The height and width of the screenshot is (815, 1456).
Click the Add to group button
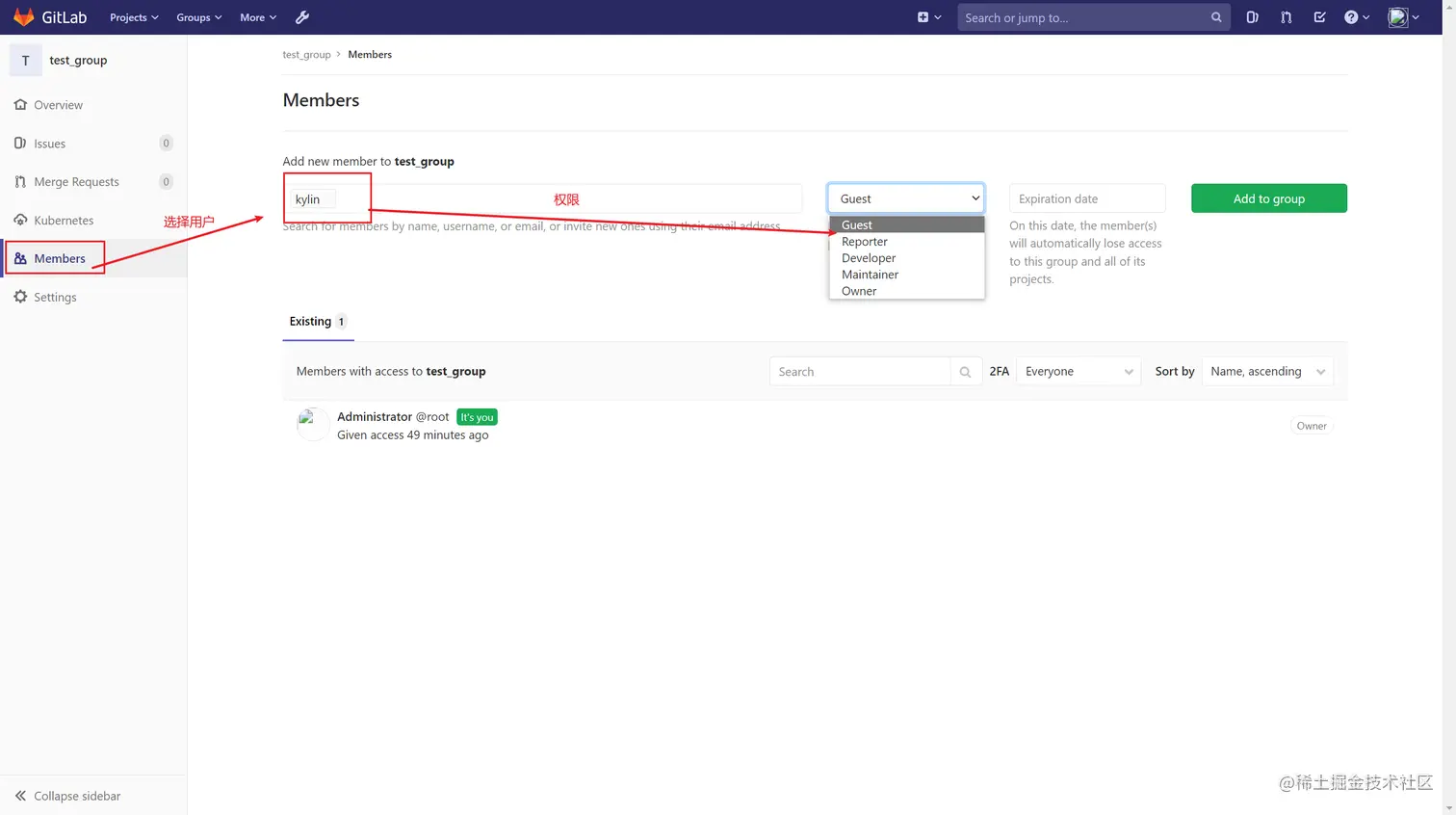click(1269, 198)
